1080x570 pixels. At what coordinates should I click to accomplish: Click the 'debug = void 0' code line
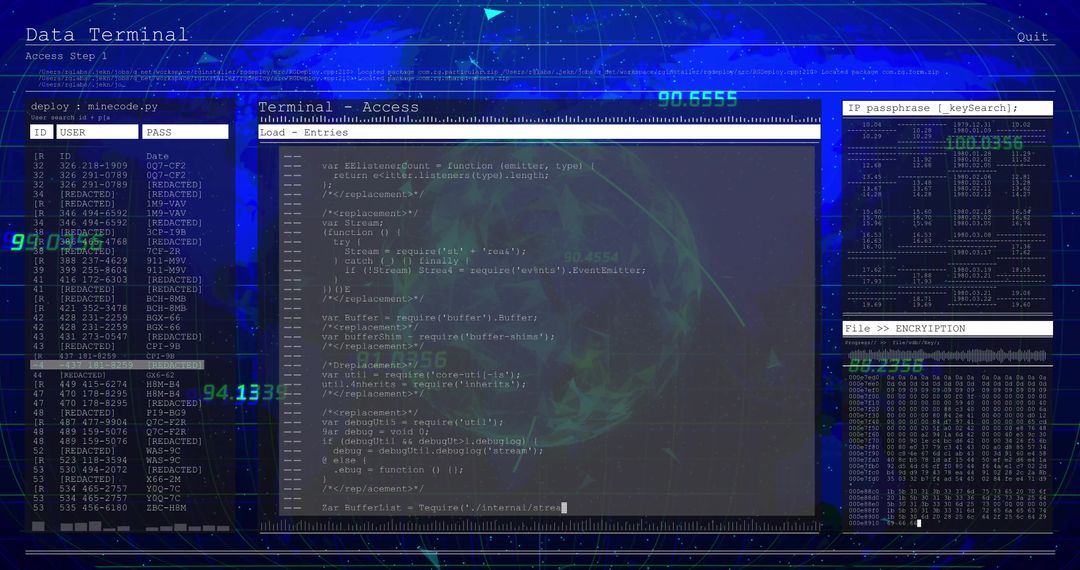(x=375, y=432)
